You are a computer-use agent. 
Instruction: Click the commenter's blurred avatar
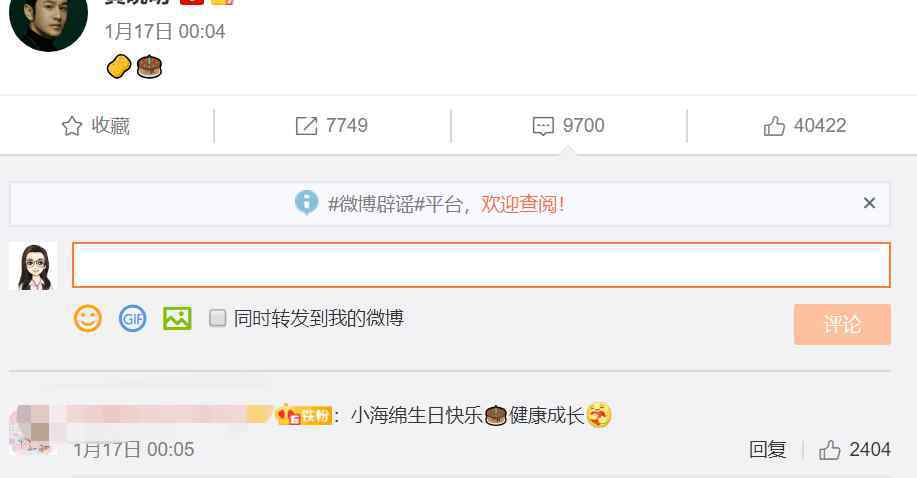click(33, 430)
